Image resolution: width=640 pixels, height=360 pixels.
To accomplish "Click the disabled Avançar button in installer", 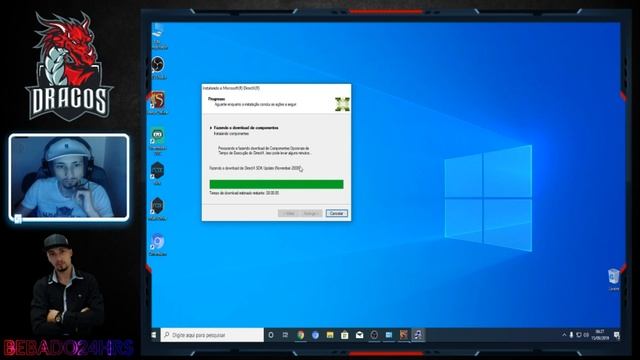I will point(311,213).
